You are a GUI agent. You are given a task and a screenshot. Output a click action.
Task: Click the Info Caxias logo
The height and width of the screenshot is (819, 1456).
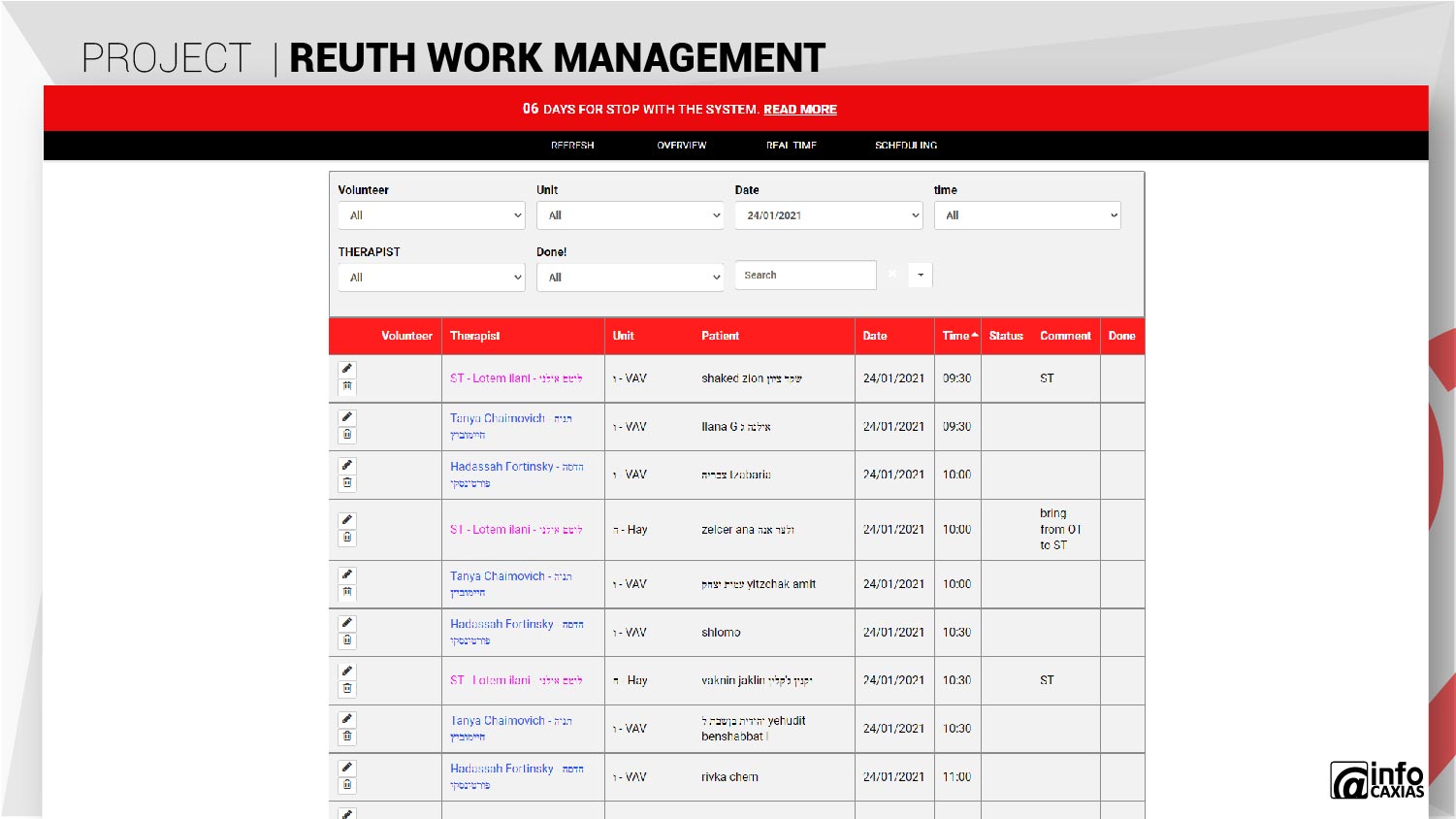[1376, 780]
